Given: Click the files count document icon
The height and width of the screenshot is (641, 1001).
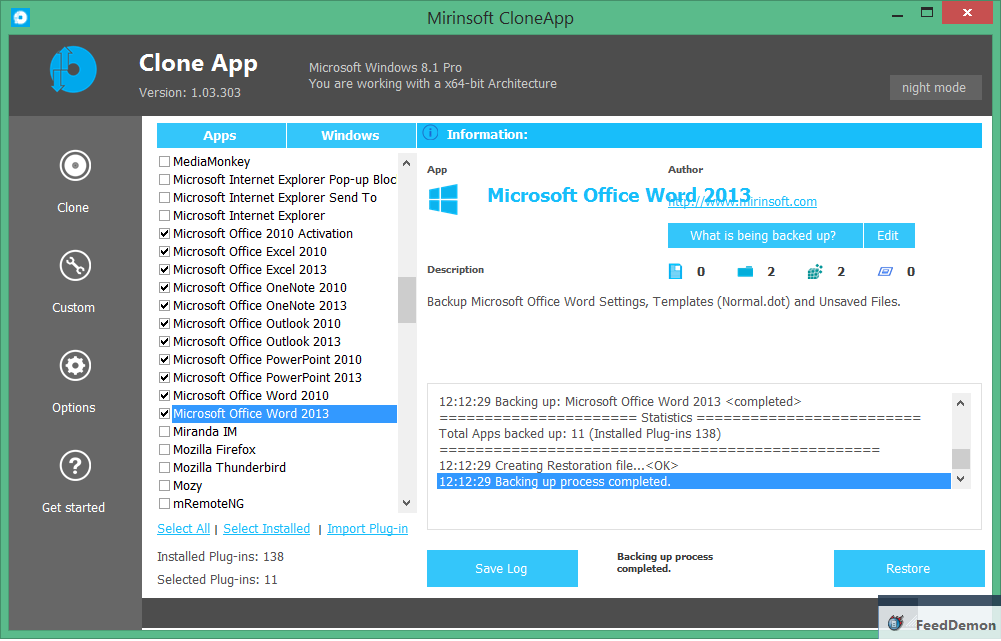Looking at the screenshot, I should tap(675, 271).
